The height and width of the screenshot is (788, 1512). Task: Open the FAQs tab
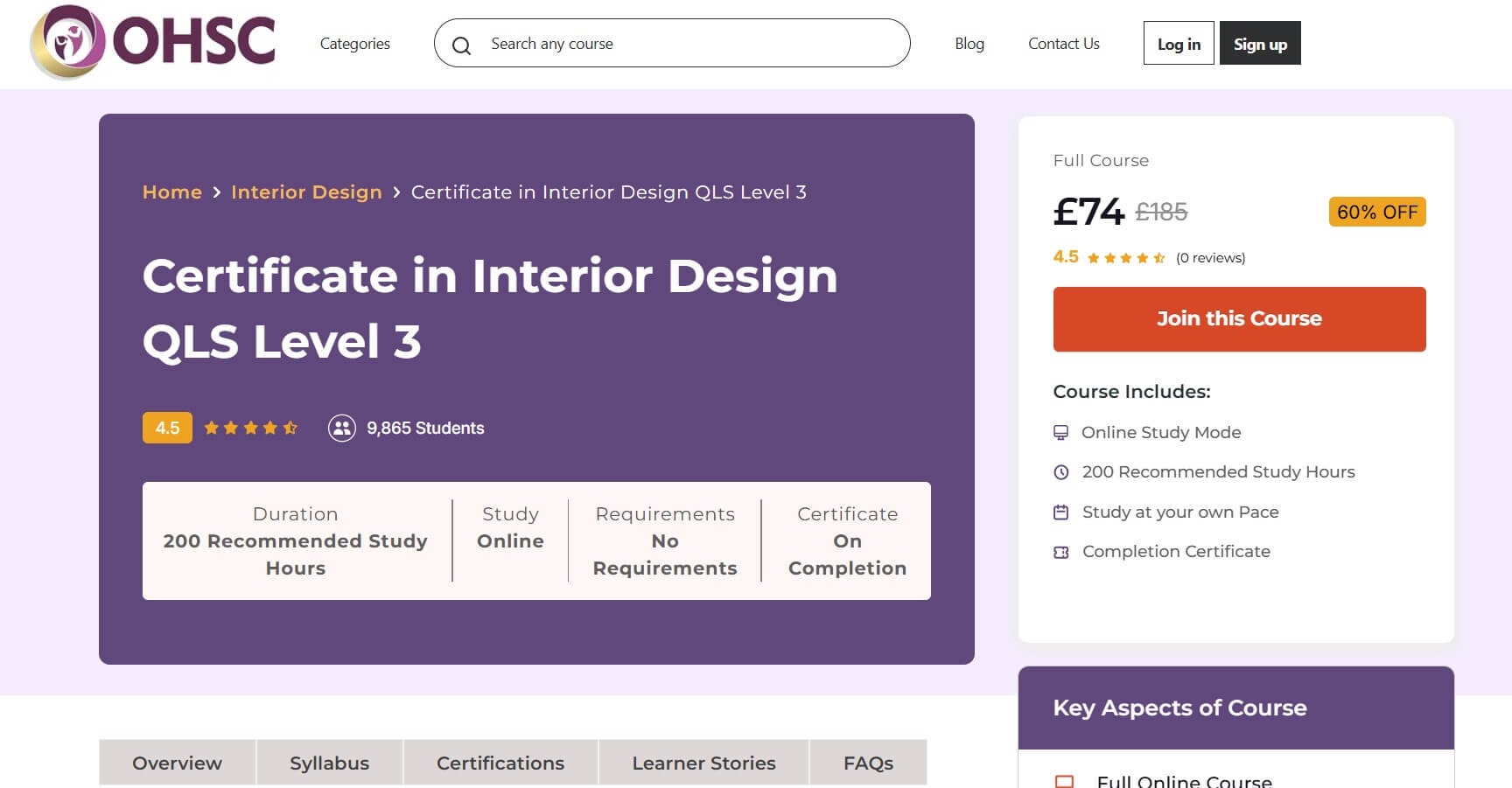(868, 763)
